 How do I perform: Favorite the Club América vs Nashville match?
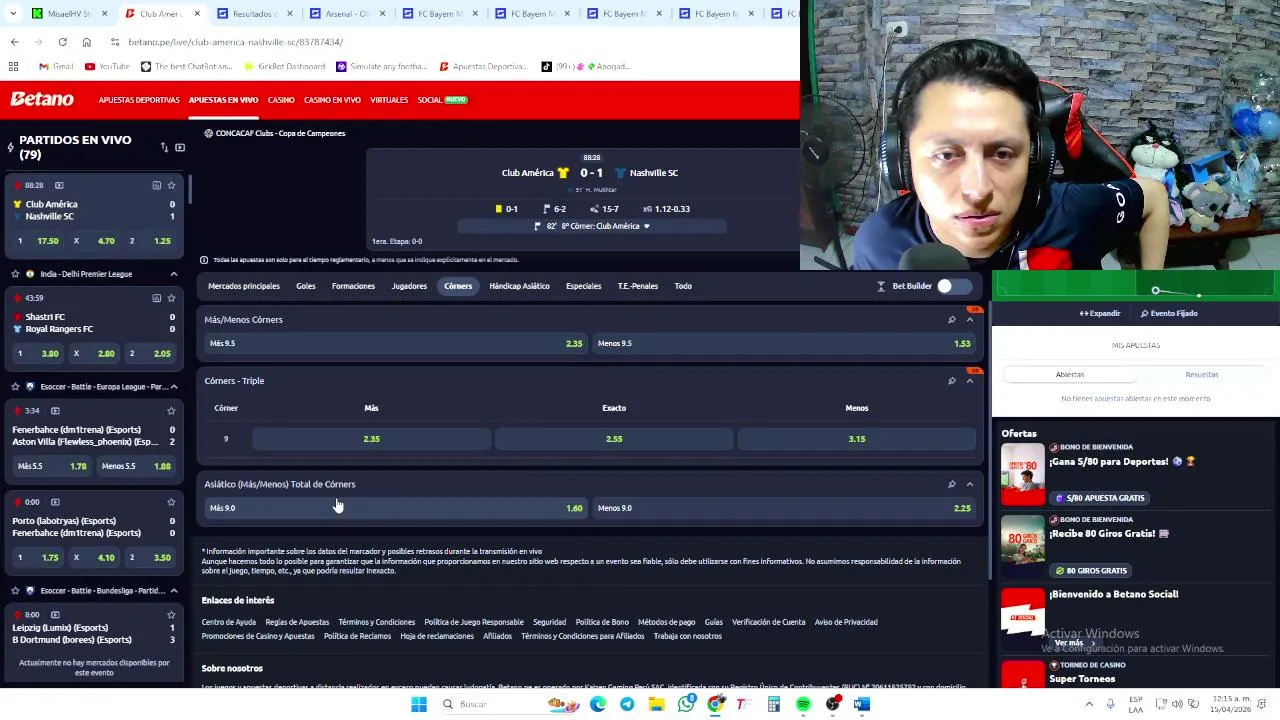(171, 185)
